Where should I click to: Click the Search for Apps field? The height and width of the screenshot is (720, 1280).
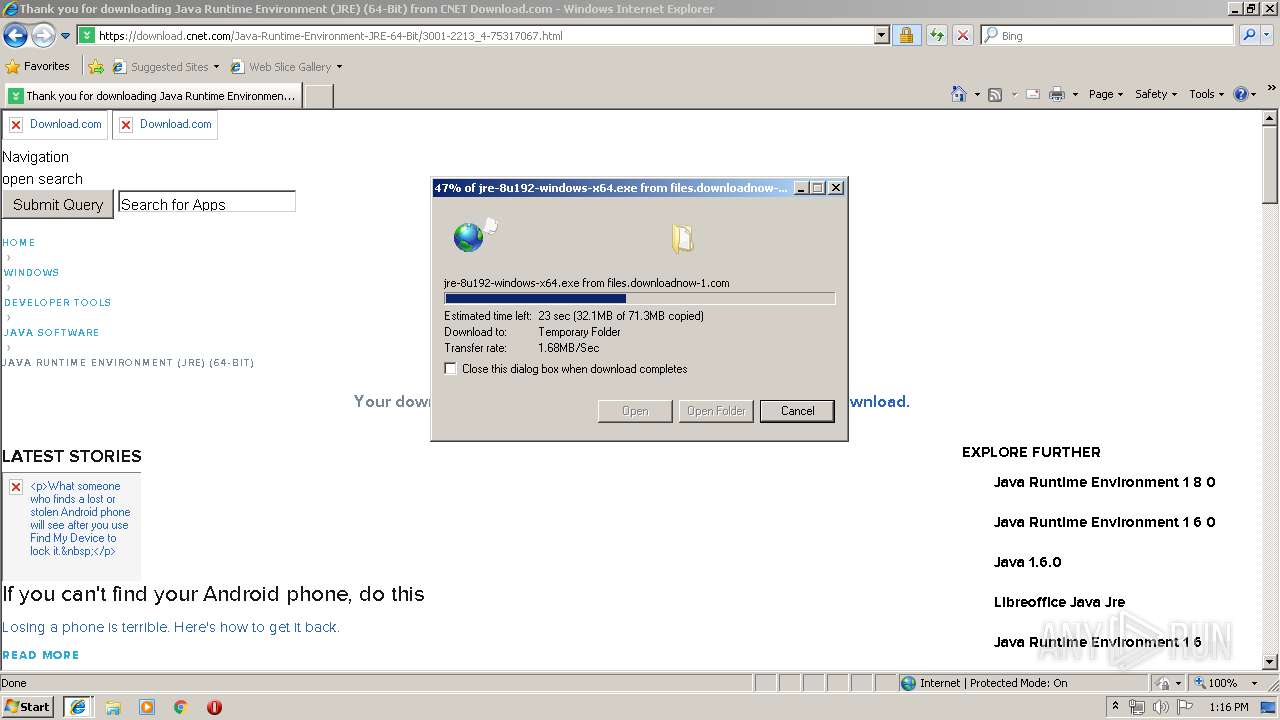pos(207,202)
